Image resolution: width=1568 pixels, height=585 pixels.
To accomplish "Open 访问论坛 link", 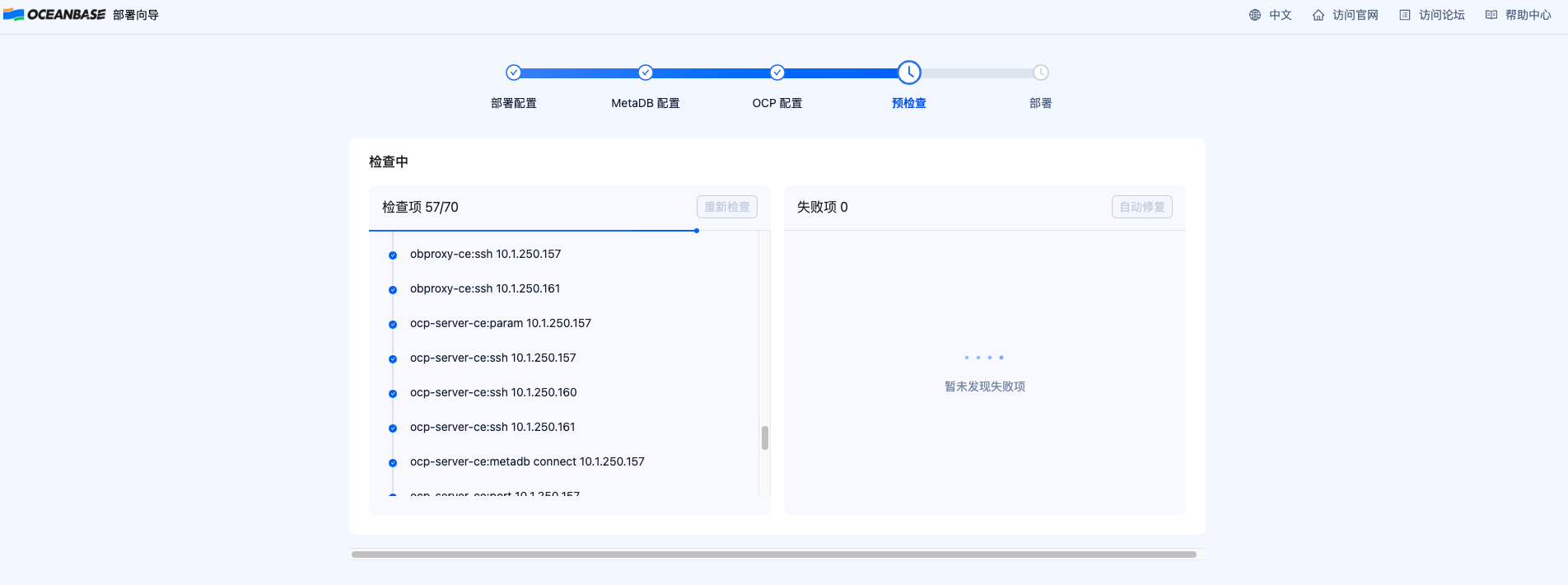I will (1442, 15).
